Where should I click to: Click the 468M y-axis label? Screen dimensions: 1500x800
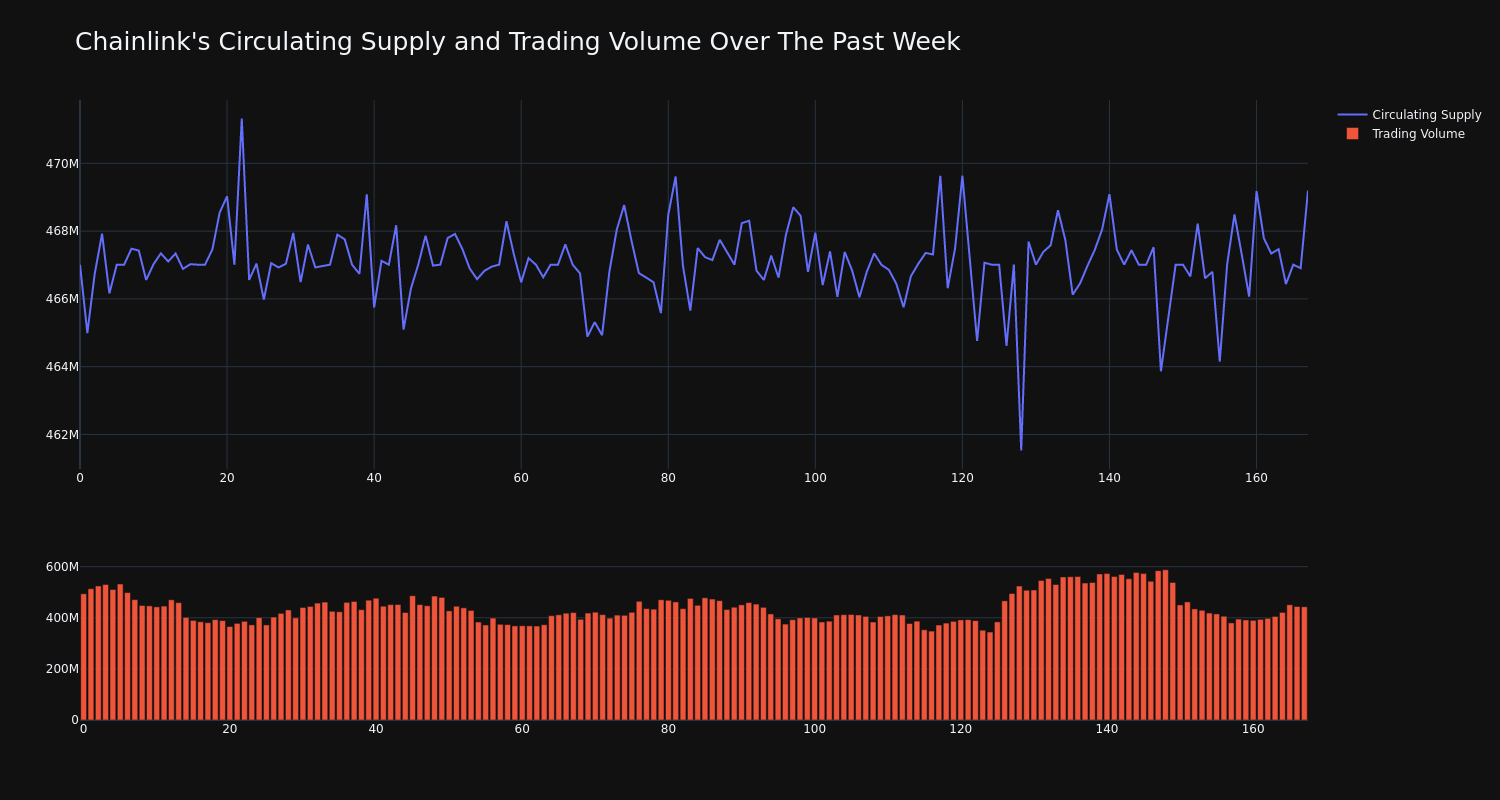tap(62, 231)
